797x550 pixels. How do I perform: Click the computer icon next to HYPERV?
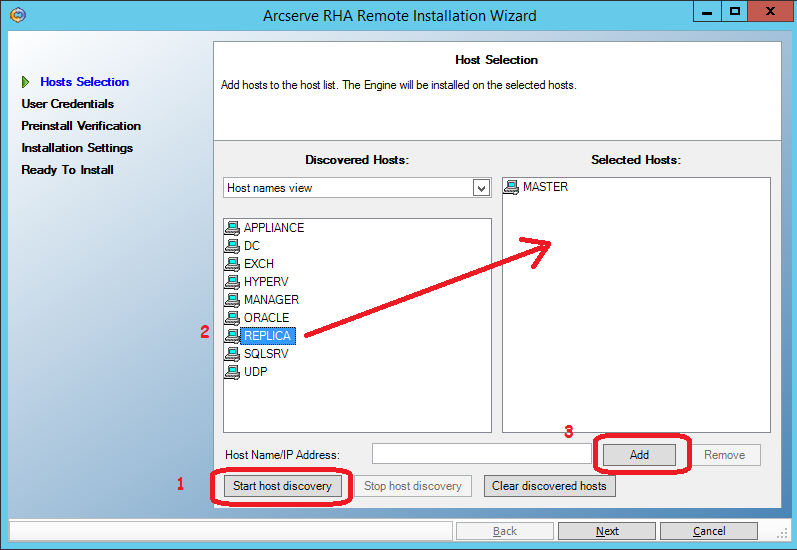pyautogui.click(x=232, y=282)
